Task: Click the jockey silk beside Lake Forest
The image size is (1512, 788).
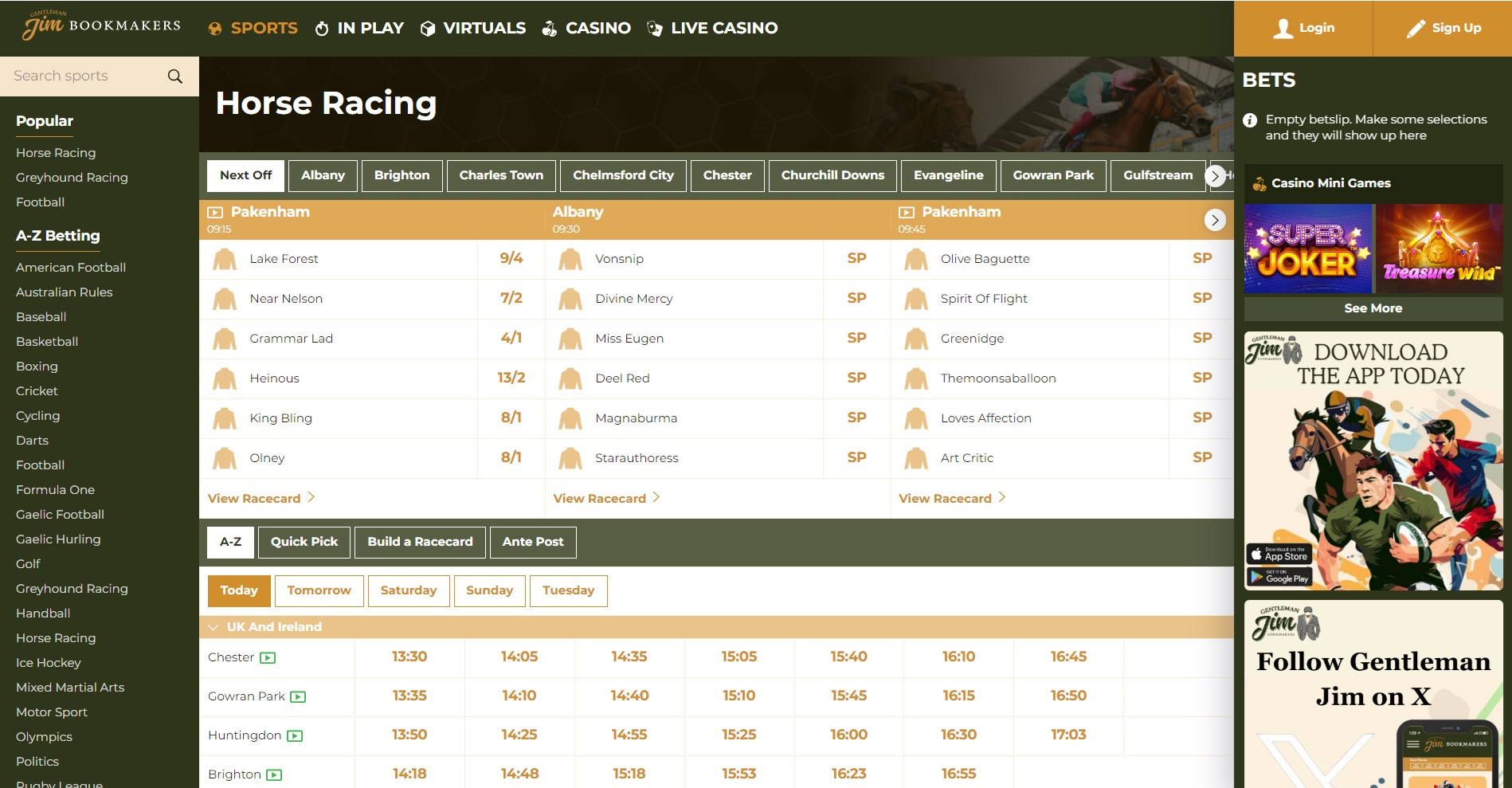Action: click(x=225, y=258)
